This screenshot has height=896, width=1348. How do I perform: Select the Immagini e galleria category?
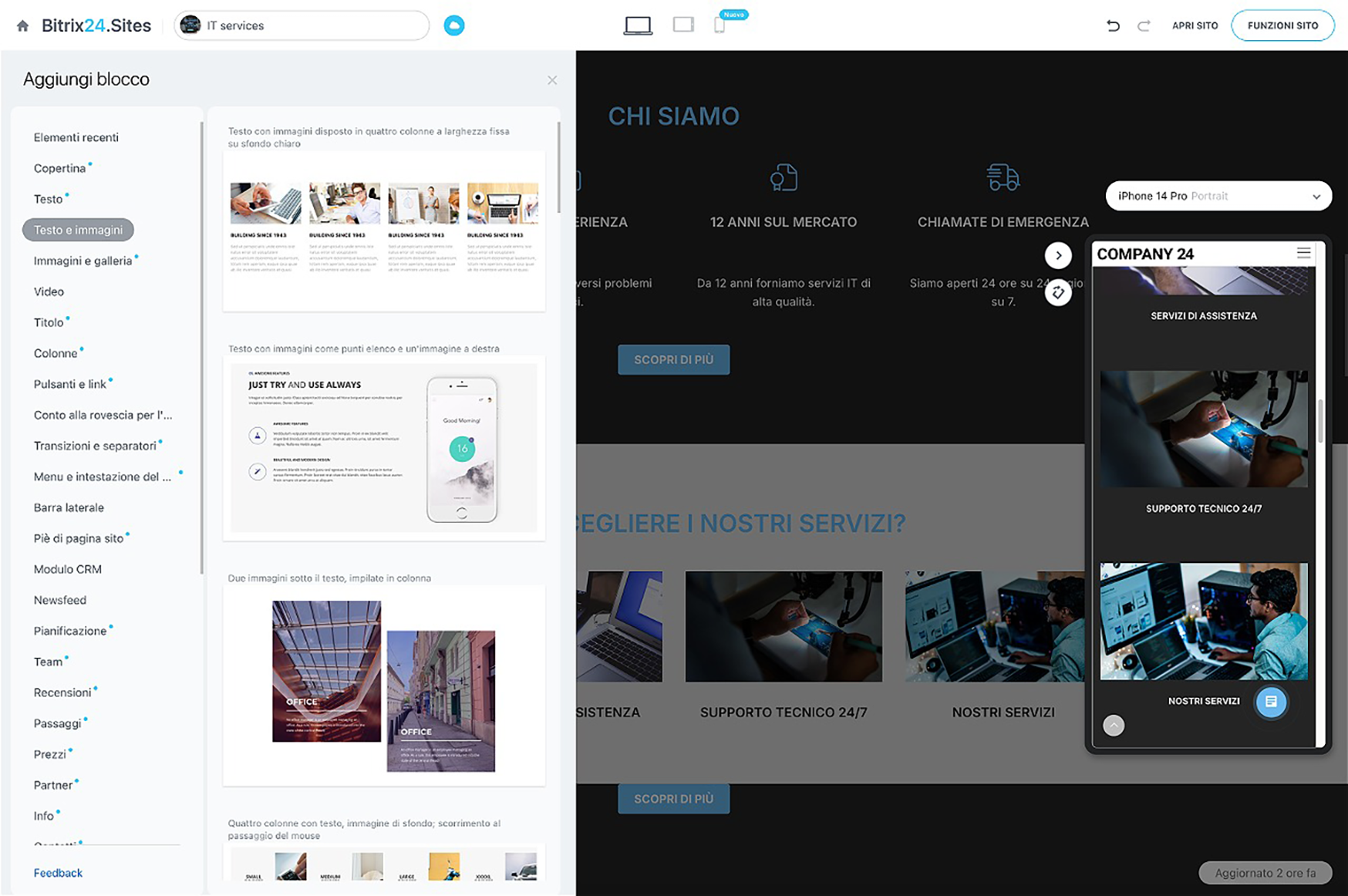83,261
